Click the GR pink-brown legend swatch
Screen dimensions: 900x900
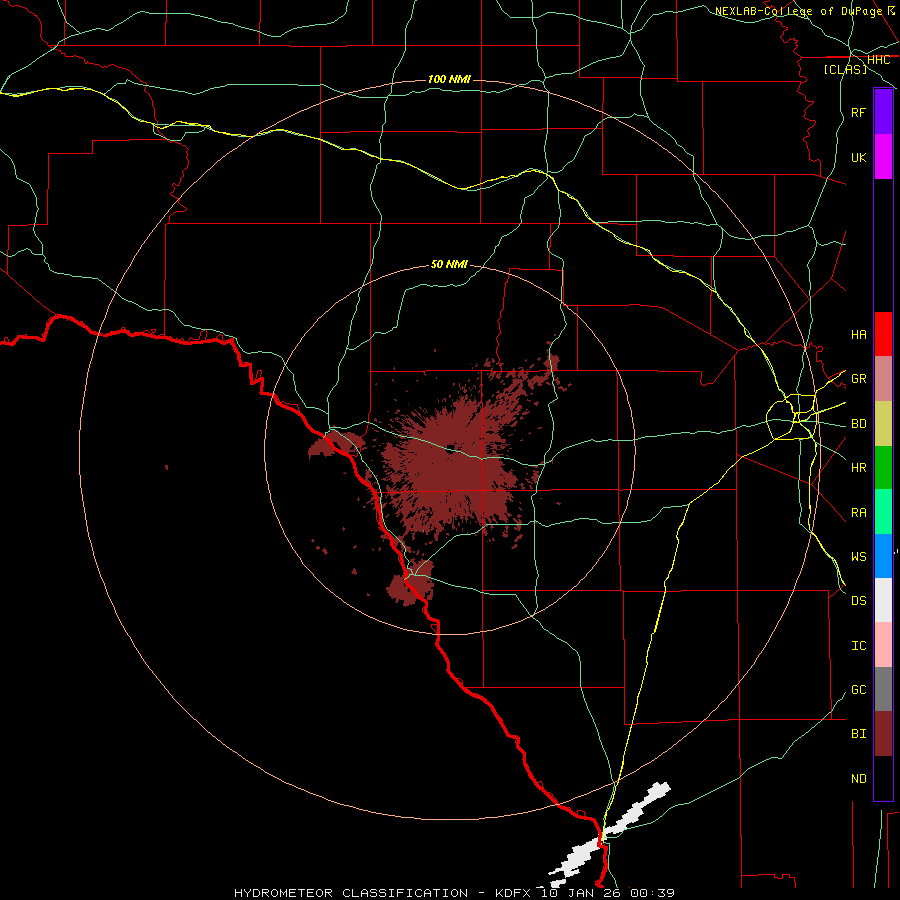pos(883,378)
